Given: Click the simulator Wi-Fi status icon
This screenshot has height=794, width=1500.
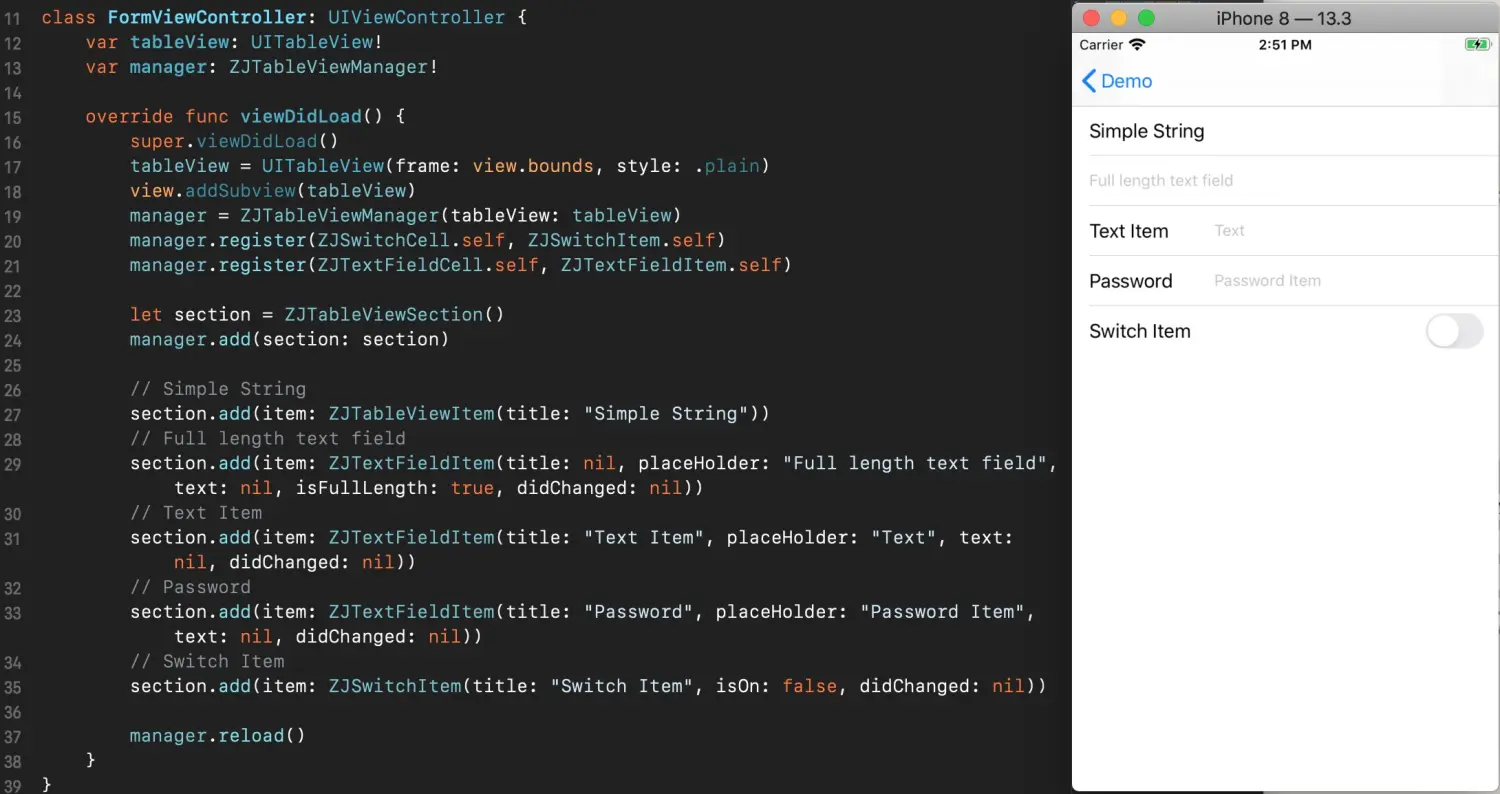Looking at the screenshot, I should pyautogui.click(x=1137, y=45).
